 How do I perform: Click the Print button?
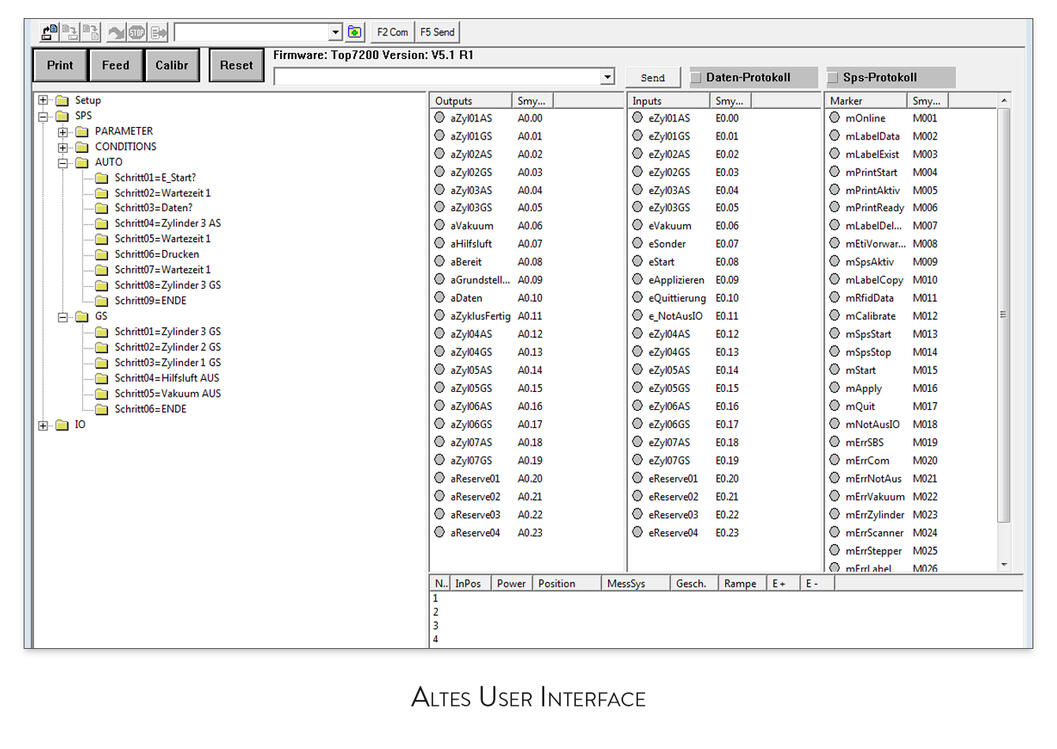pyautogui.click(x=60, y=65)
